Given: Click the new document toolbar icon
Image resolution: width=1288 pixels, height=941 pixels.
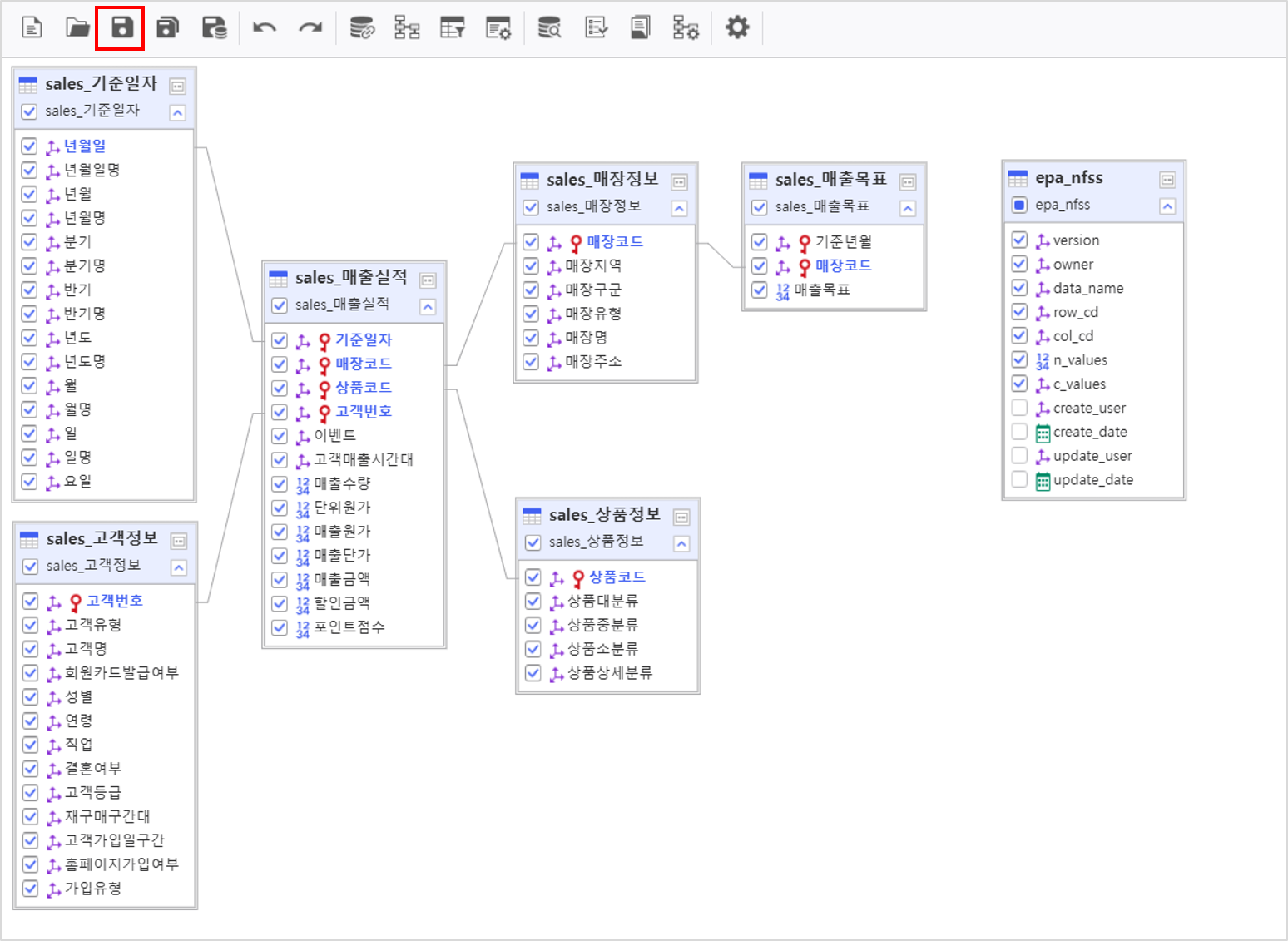Looking at the screenshot, I should click(32, 27).
